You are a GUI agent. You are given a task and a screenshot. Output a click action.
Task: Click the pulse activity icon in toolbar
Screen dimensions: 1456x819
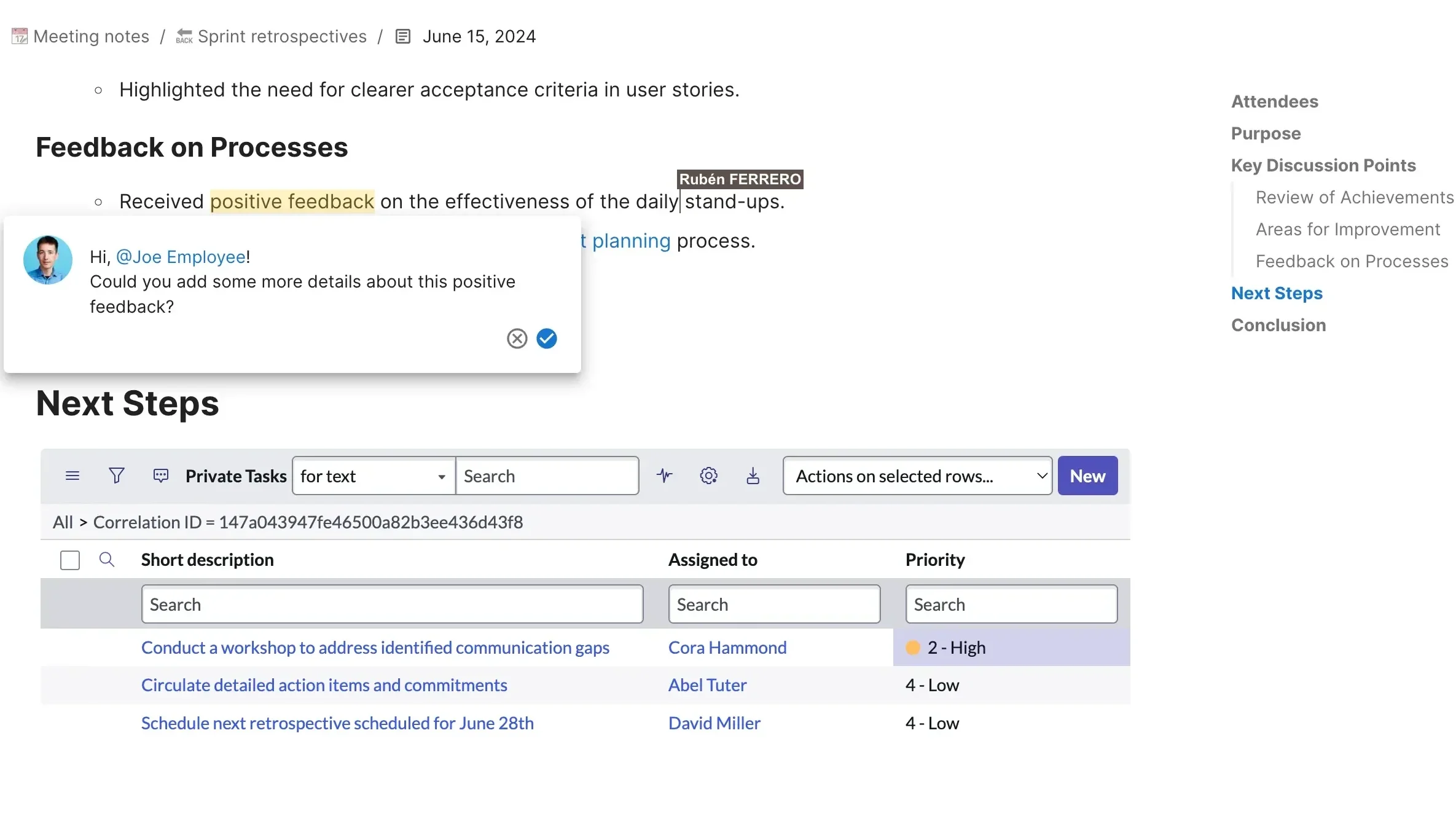tap(664, 476)
